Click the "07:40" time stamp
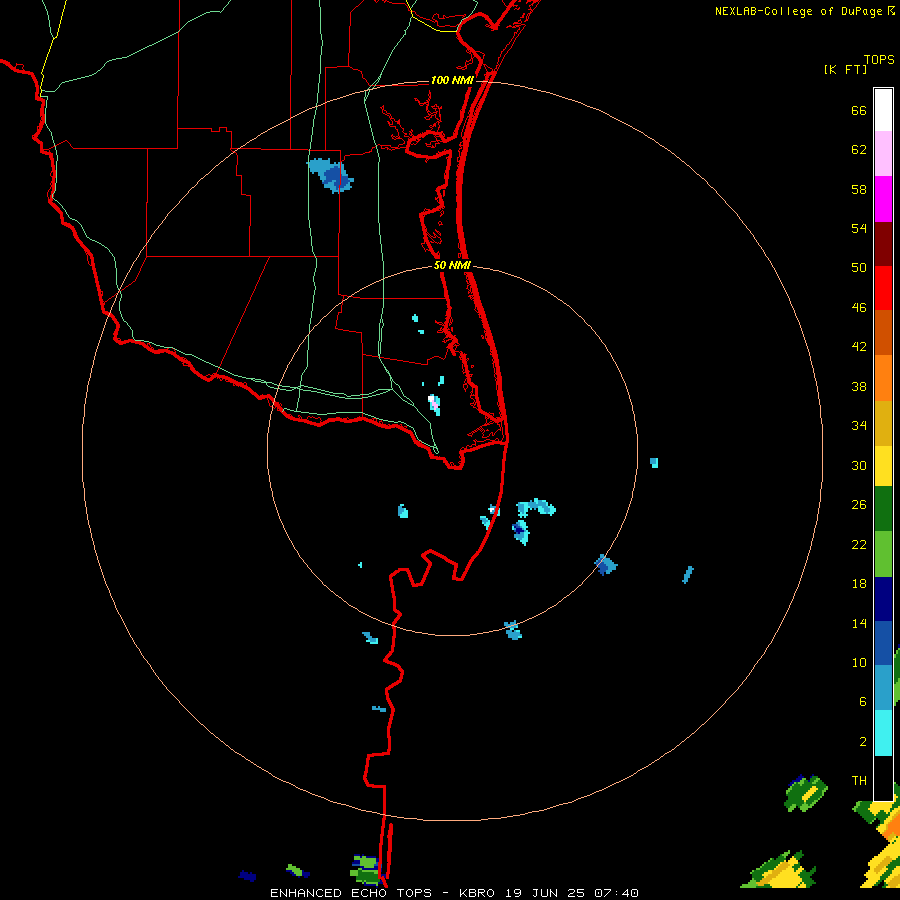Viewport: 900px width, 900px height. pos(616,893)
